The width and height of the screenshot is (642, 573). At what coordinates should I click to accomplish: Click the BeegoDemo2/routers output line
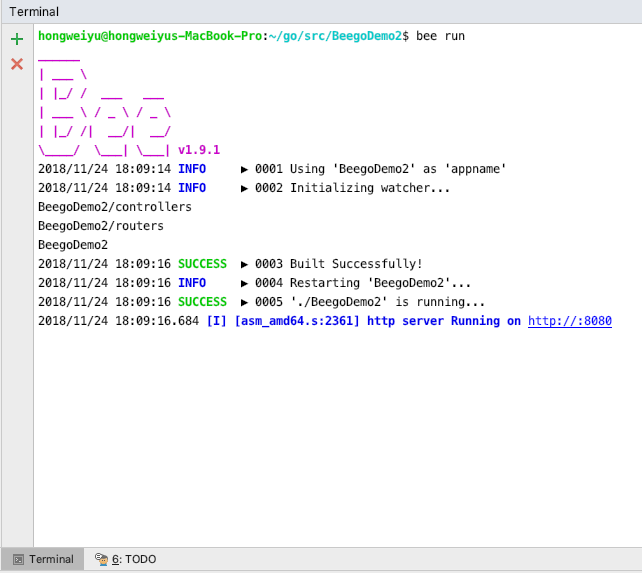pyautogui.click(x=100, y=226)
